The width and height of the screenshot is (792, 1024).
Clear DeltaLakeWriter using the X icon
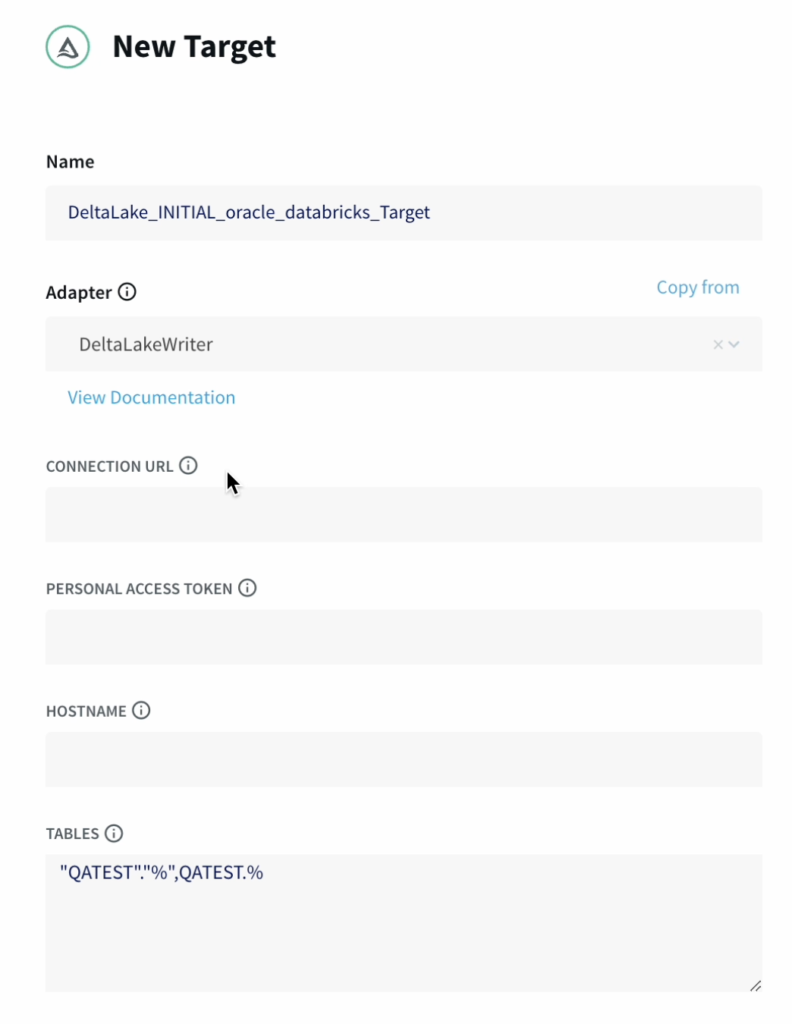(x=717, y=344)
